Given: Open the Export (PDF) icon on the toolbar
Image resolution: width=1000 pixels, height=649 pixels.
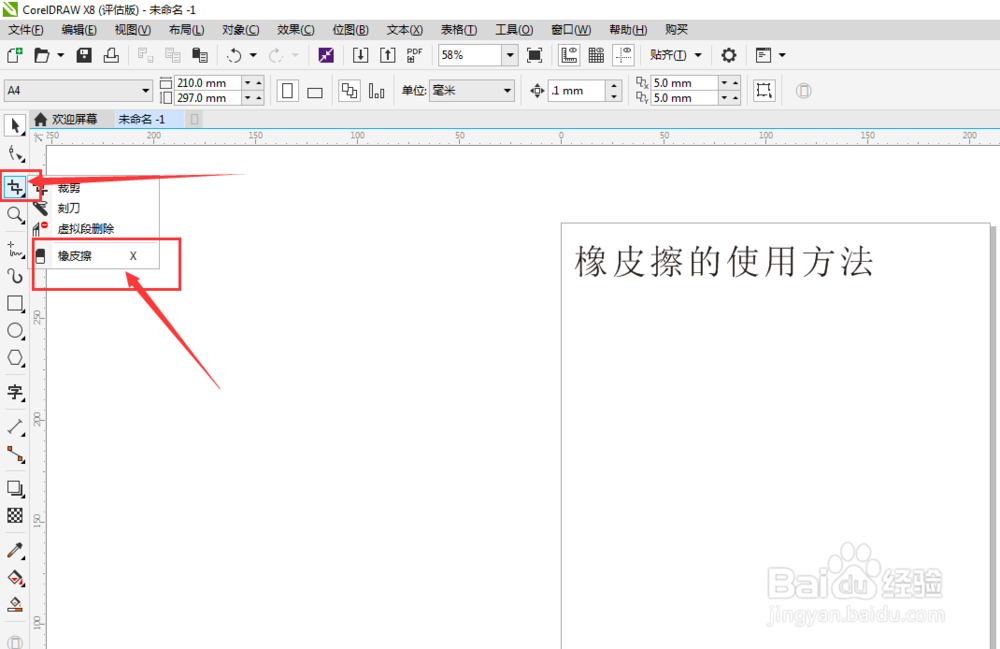Looking at the screenshot, I should (413, 55).
